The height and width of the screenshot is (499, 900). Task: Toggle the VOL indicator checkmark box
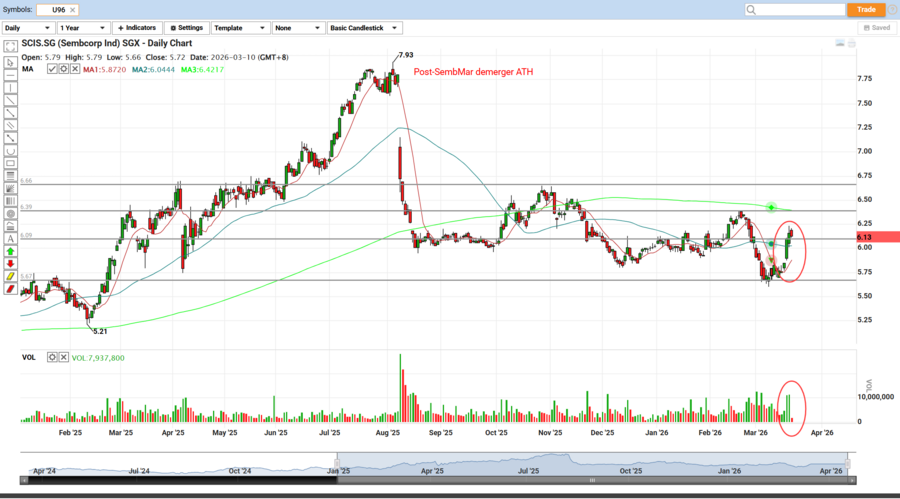(51, 357)
